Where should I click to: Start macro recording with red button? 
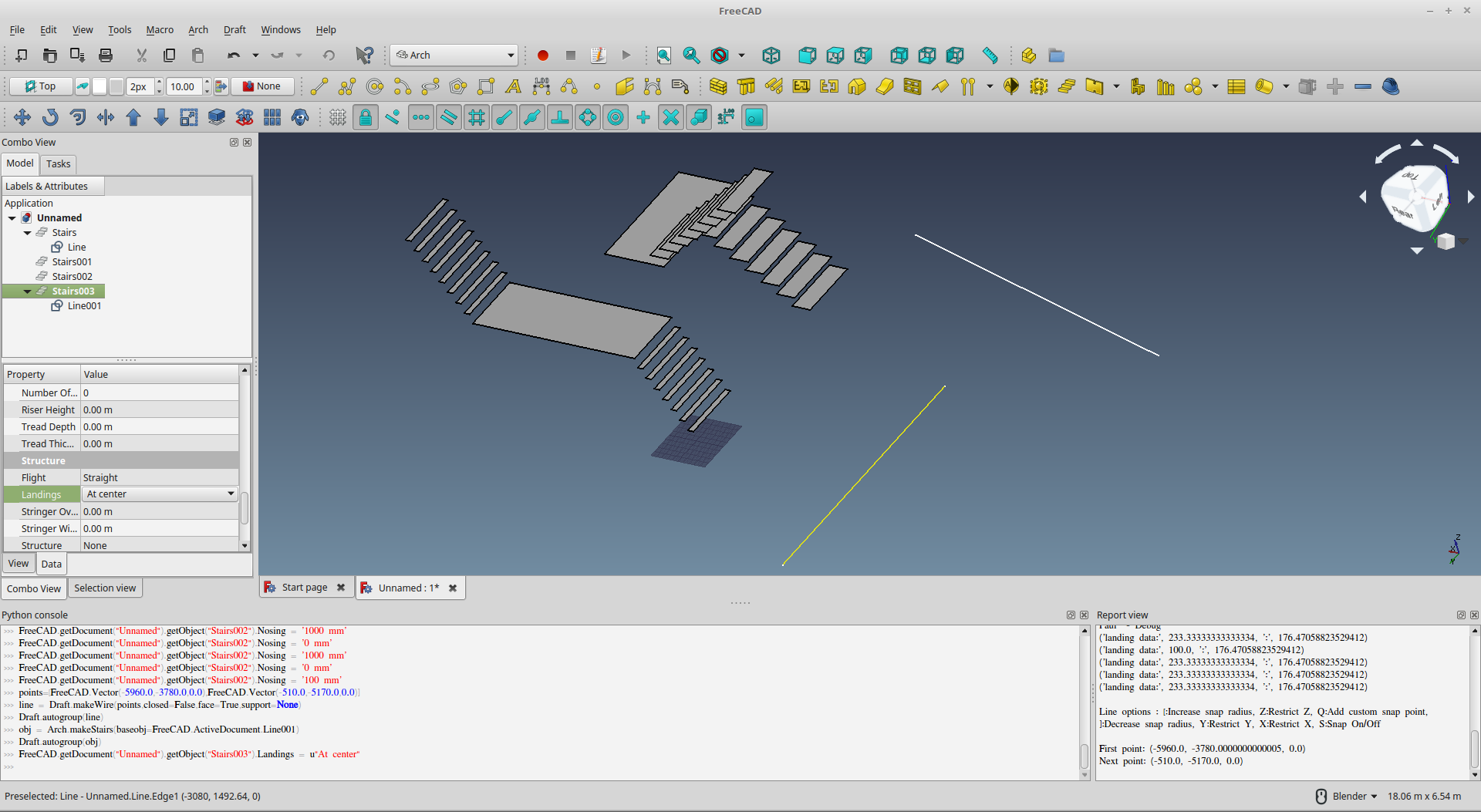pyautogui.click(x=542, y=56)
